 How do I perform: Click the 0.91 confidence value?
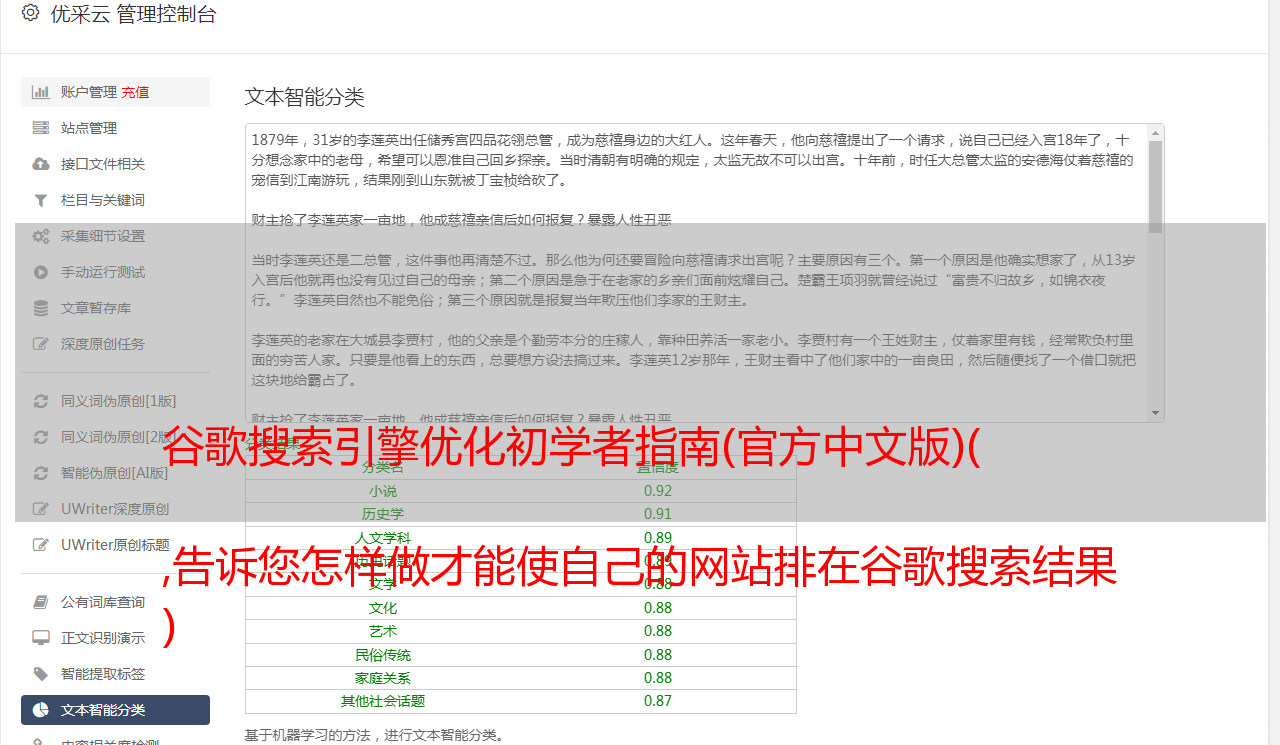pyautogui.click(x=658, y=514)
